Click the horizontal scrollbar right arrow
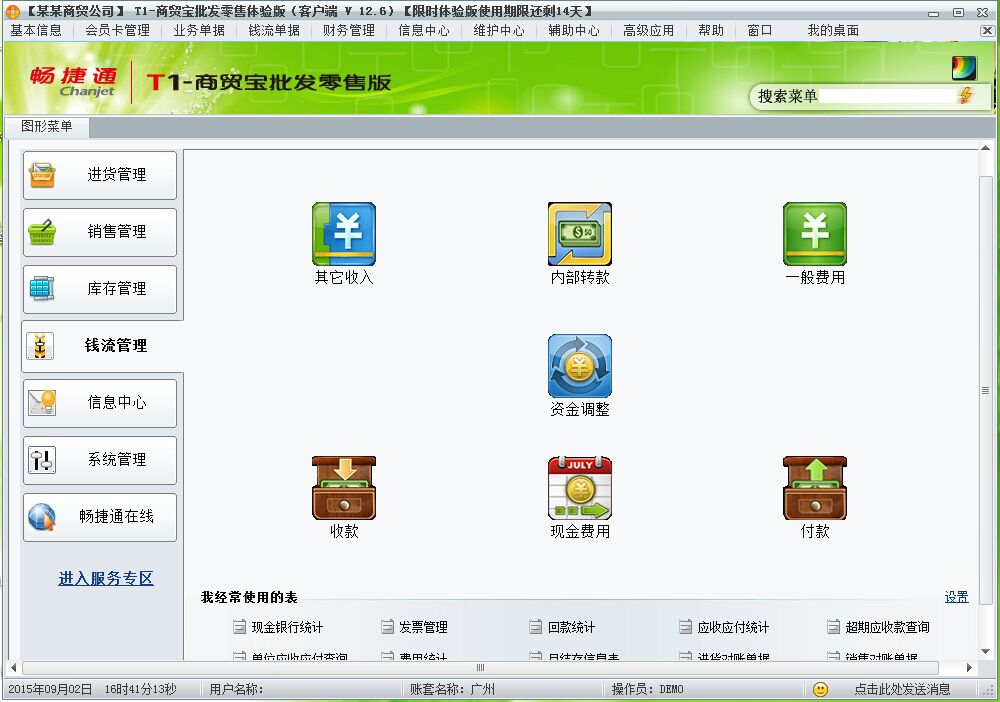This screenshot has width=1000, height=702. [969, 668]
